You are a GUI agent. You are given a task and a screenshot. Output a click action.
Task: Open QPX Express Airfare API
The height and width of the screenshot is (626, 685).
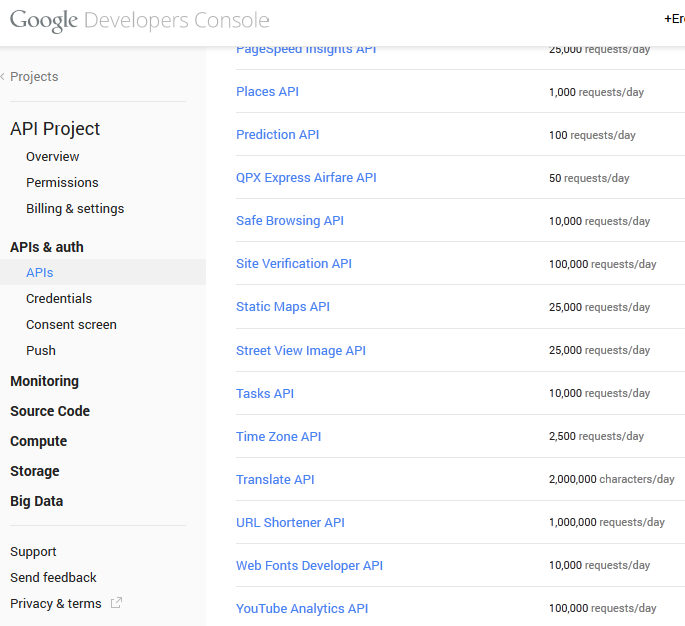click(x=306, y=178)
